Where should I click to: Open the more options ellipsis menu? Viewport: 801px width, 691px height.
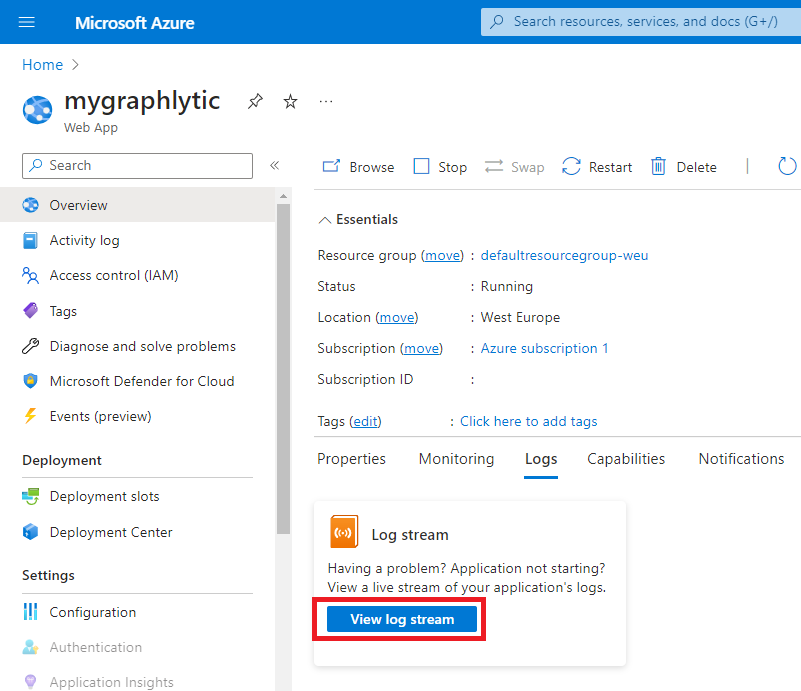pyautogui.click(x=325, y=101)
